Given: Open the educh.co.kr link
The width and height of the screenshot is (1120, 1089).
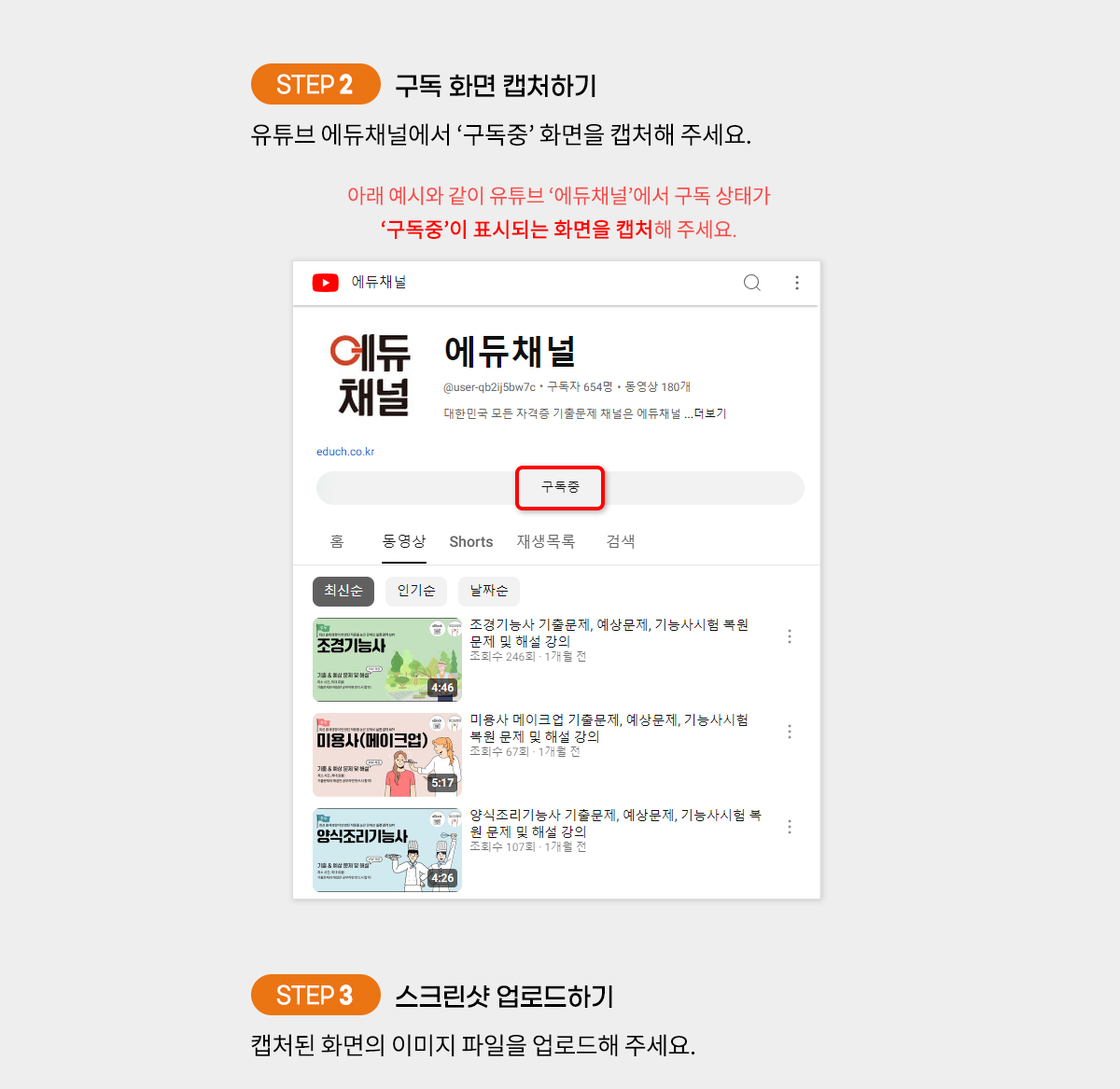Looking at the screenshot, I should 345,452.
